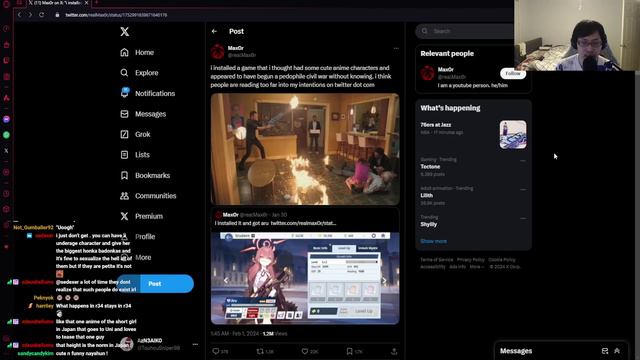Viewport: 640px width, 360px height.
Task: Click the browser back button
Action: click(19, 15)
